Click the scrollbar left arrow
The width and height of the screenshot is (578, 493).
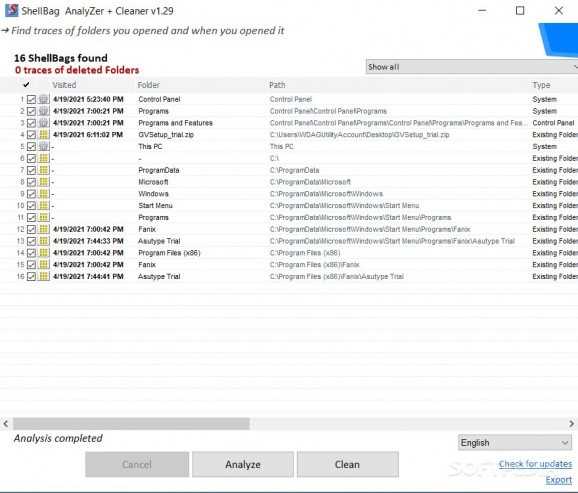tap(6, 424)
